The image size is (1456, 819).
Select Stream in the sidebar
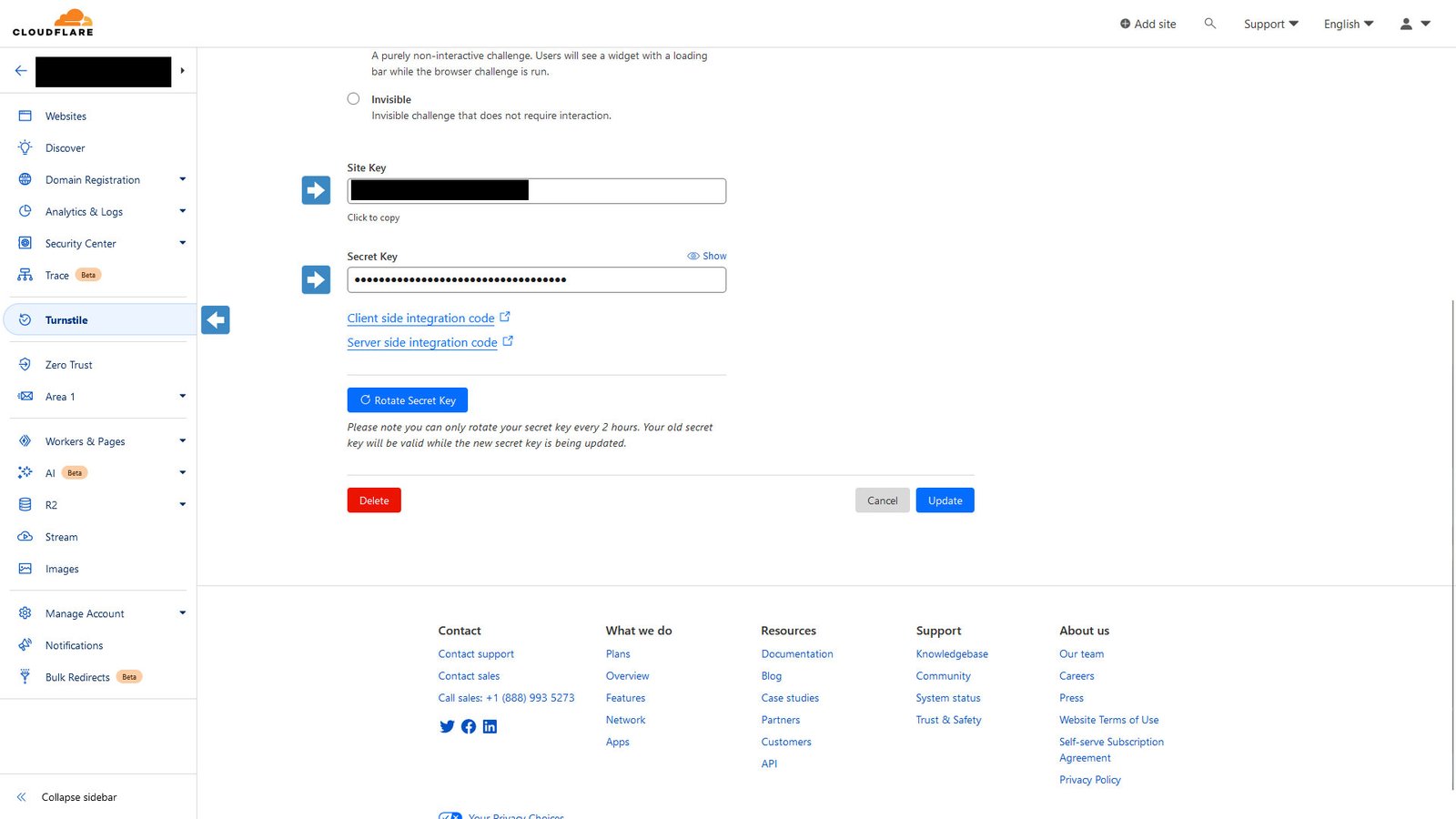tap(61, 536)
